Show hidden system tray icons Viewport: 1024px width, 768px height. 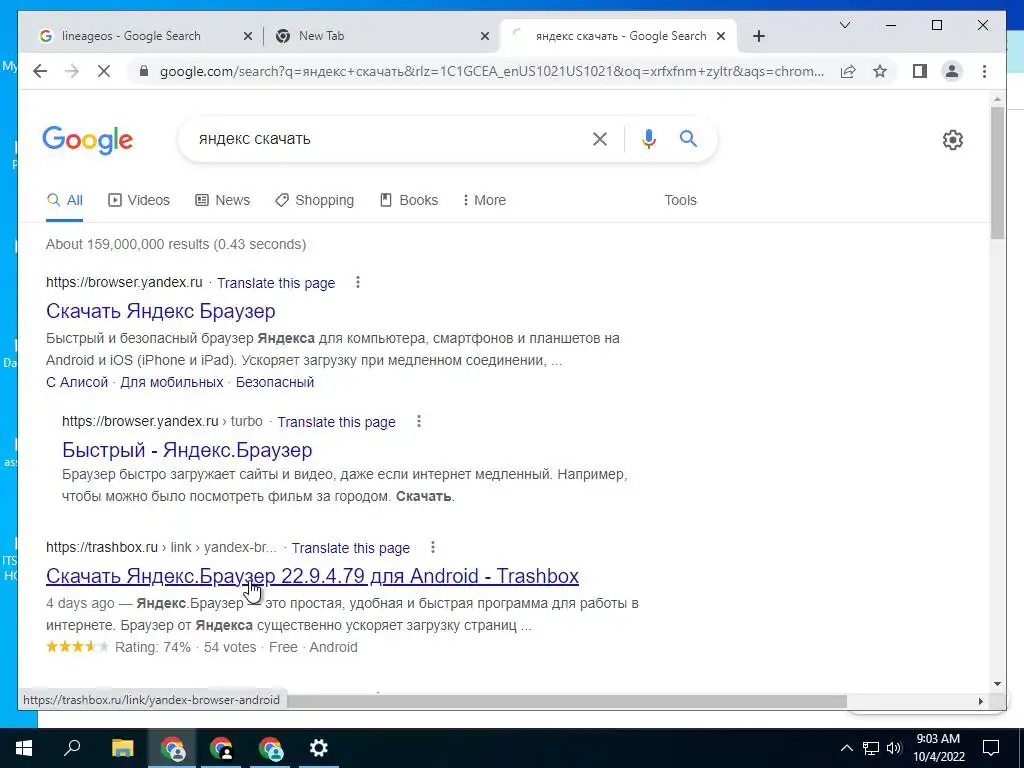tap(846, 748)
